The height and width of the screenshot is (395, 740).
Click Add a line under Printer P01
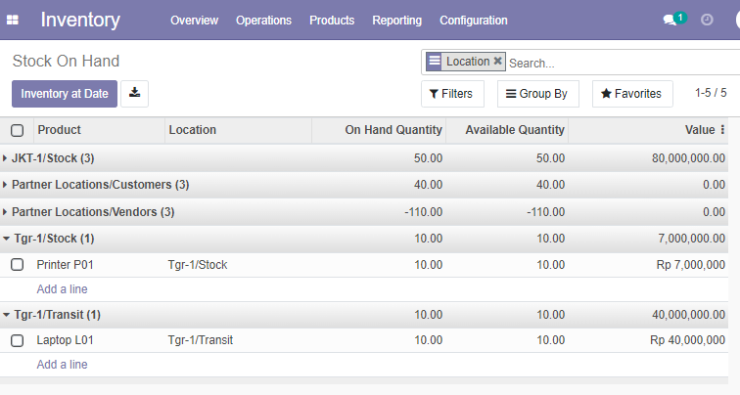pos(62,289)
